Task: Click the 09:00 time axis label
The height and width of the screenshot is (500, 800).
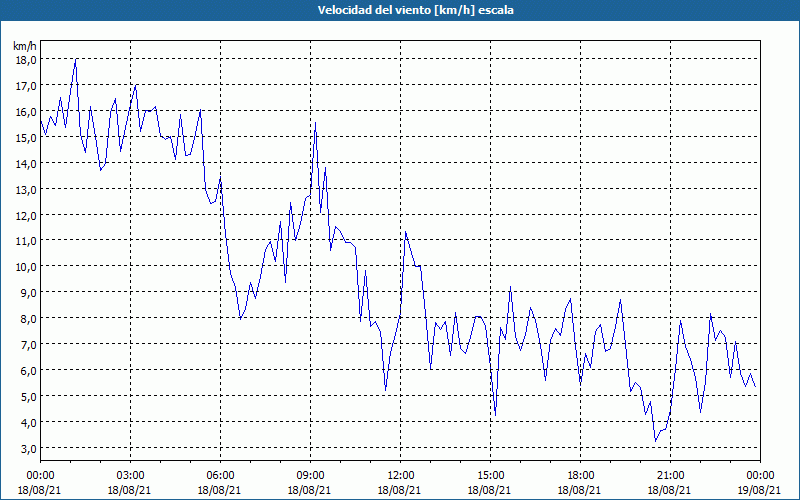Action: pos(310,476)
